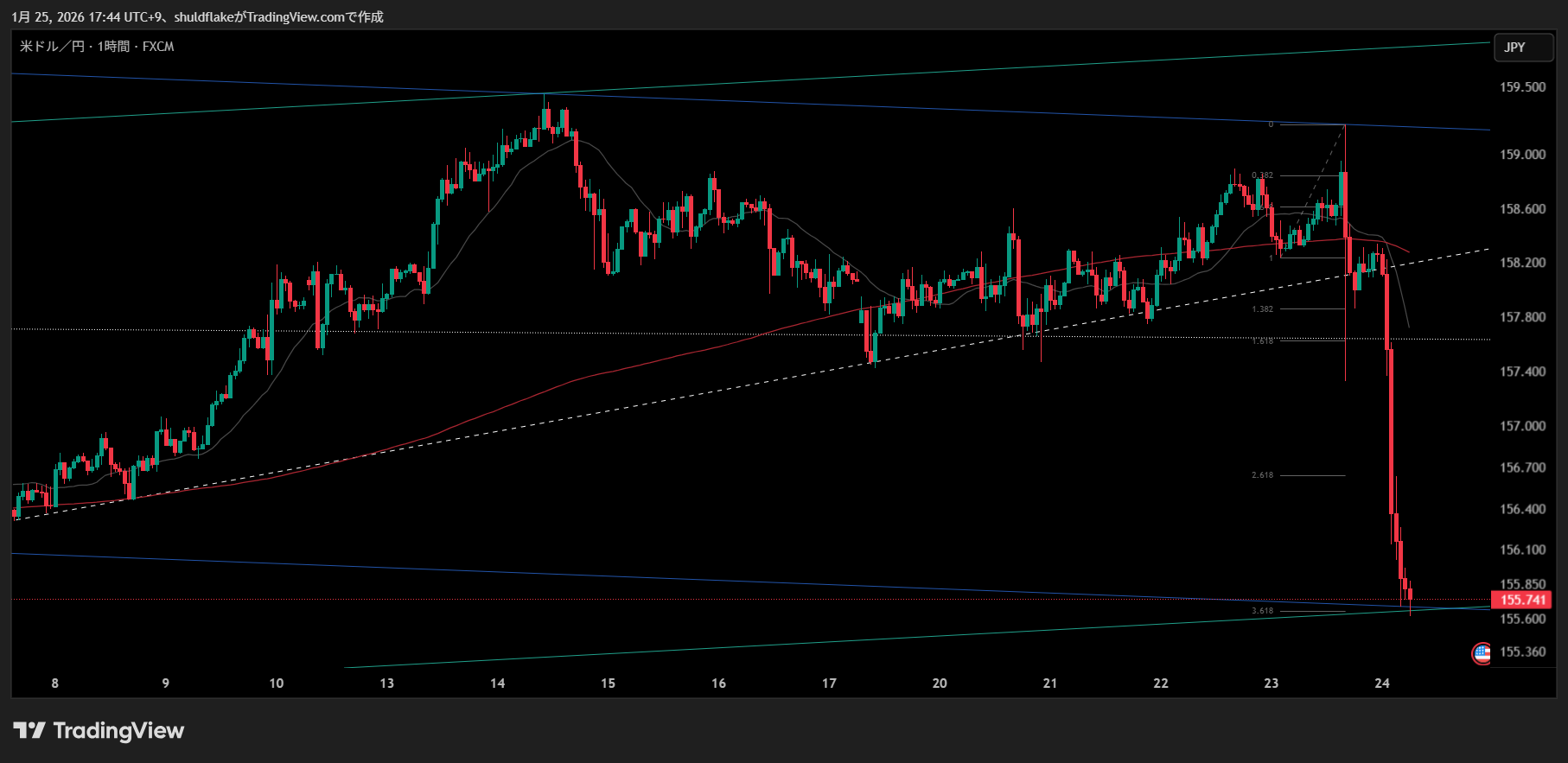Select the 1.382 Fibonacci level label
This screenshot has height=763, width=1568.
point(1262,309)
